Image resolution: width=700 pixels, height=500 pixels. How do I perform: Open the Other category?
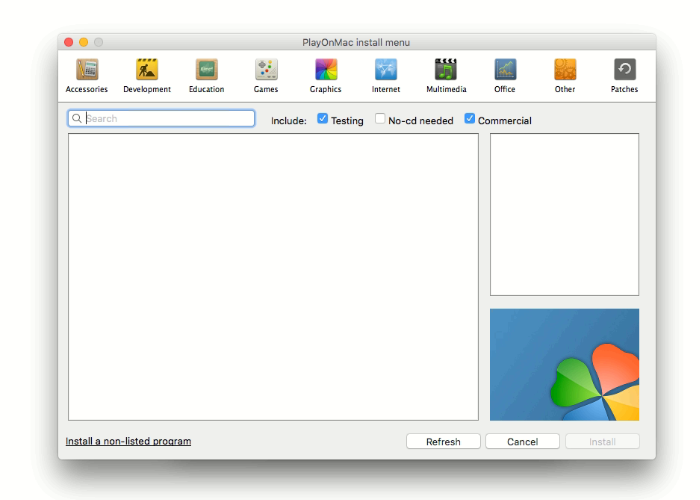pyautogui.click(x=565, y=75)
